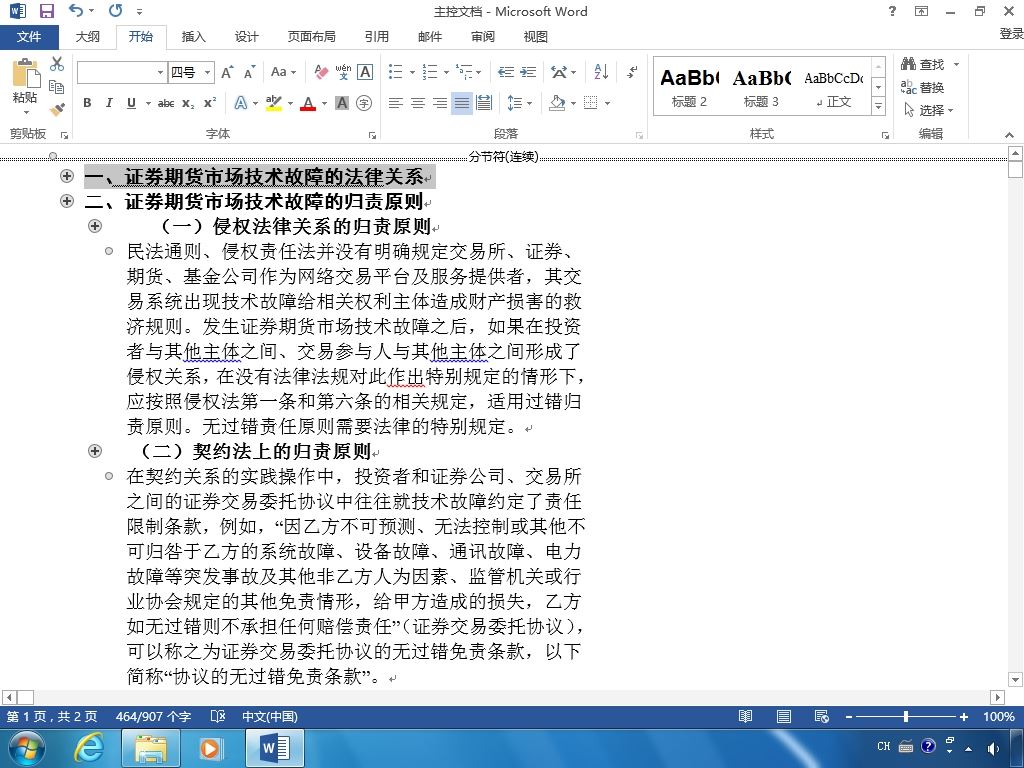
Task: Toggle subscript formatting
Action: [x=188, y=103]
